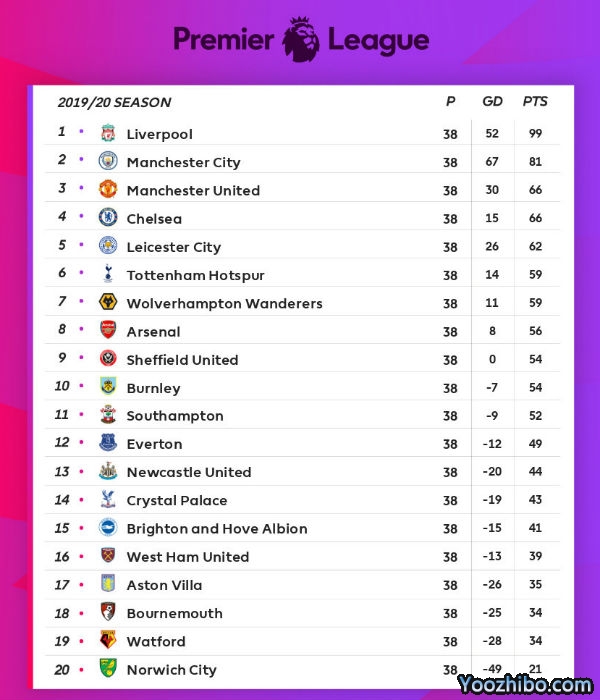Click the Yoozhibo.com watermark
This screenshot has height=700, width=600.
[526, 685]
